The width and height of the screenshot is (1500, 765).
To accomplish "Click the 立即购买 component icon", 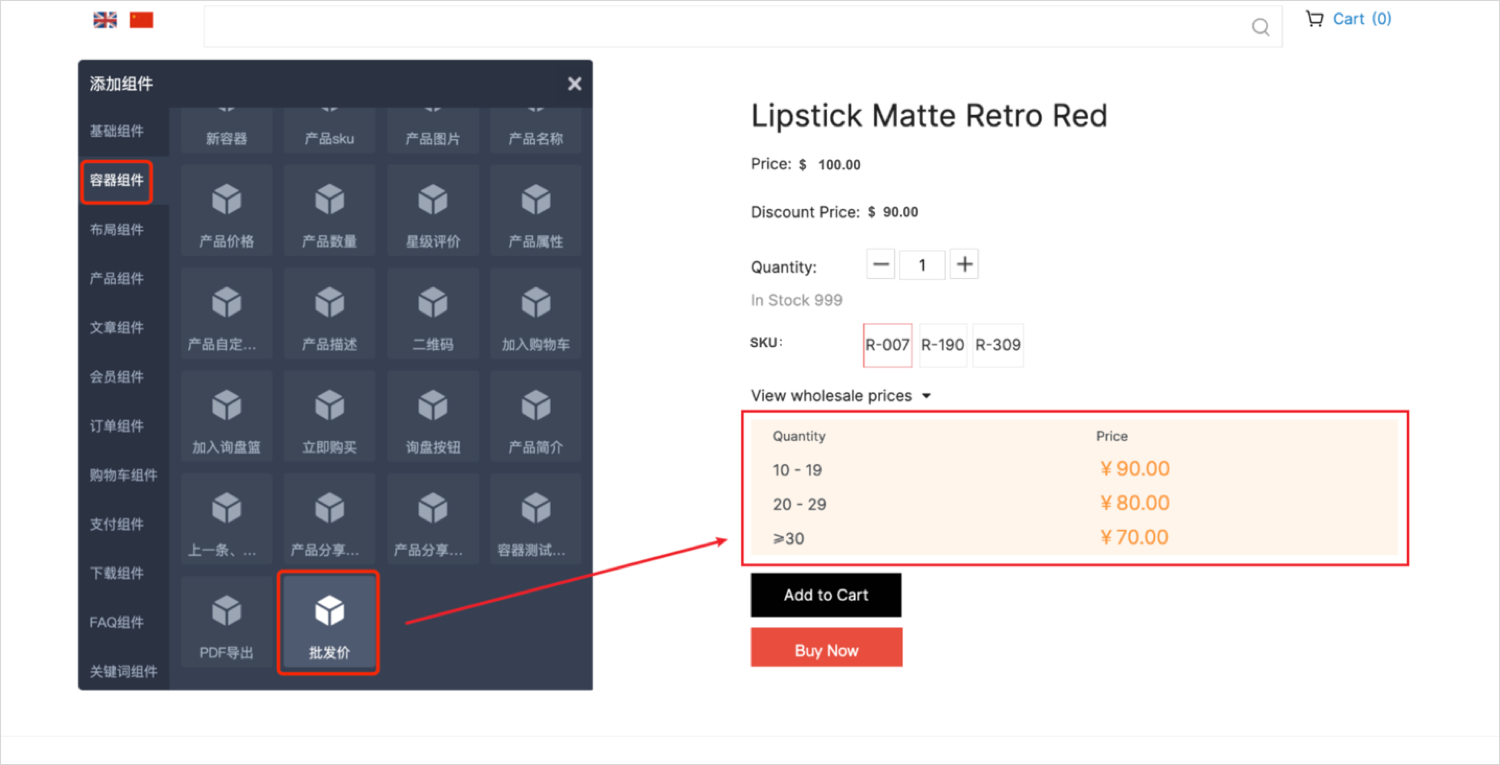I will coord(329,417).
